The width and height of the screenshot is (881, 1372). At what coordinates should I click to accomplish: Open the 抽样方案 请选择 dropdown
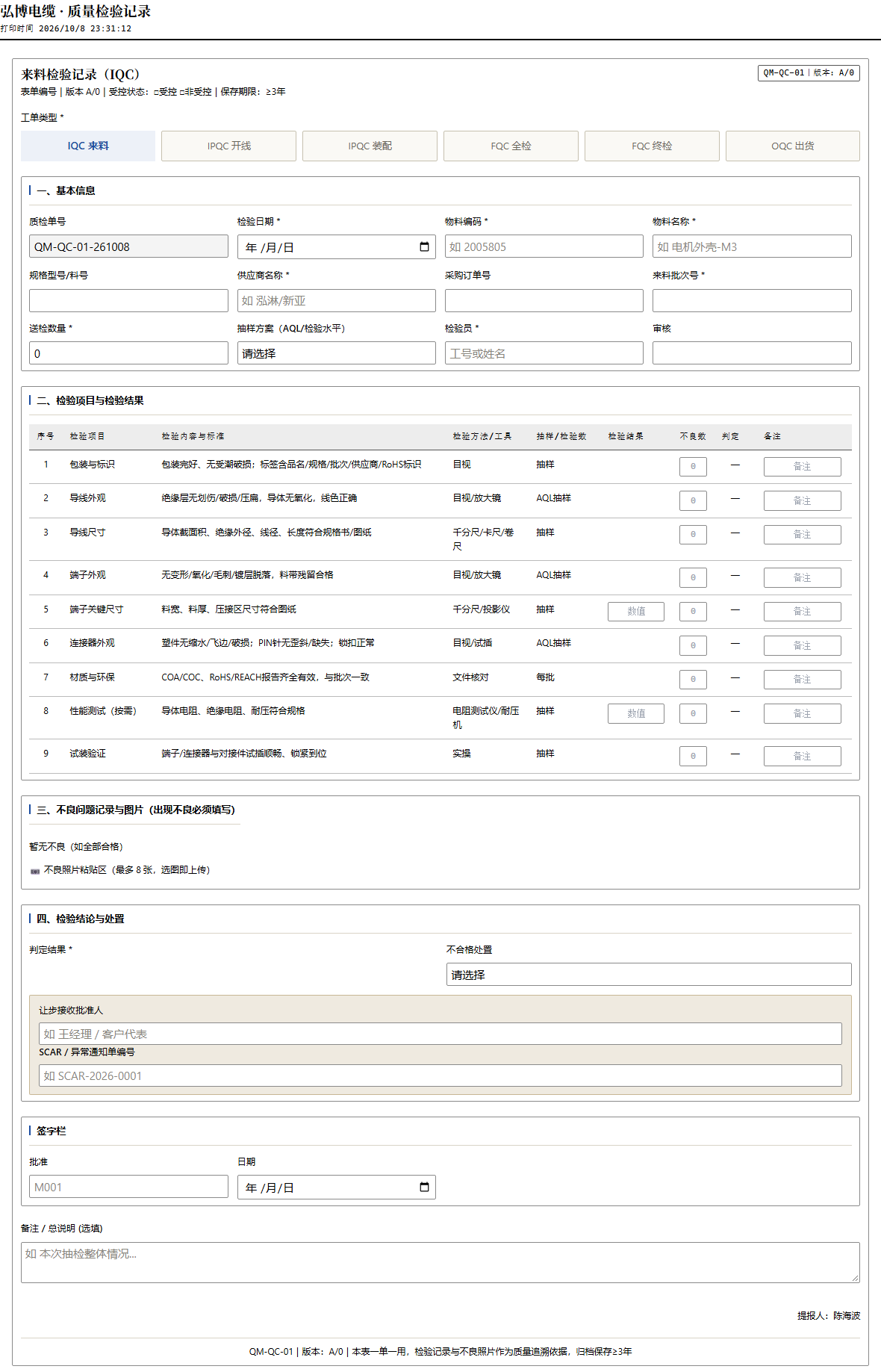(337, 353)
